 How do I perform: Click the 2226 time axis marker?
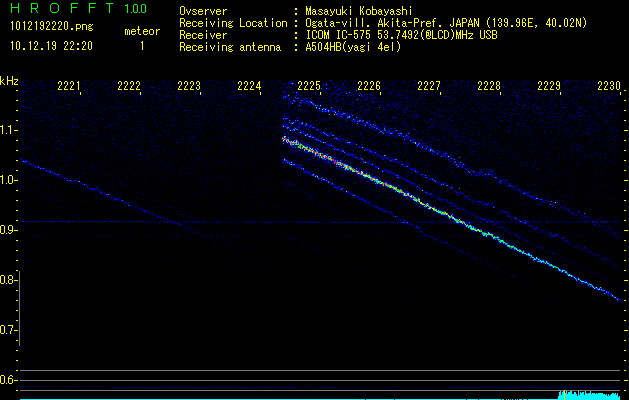coord(369,85)
